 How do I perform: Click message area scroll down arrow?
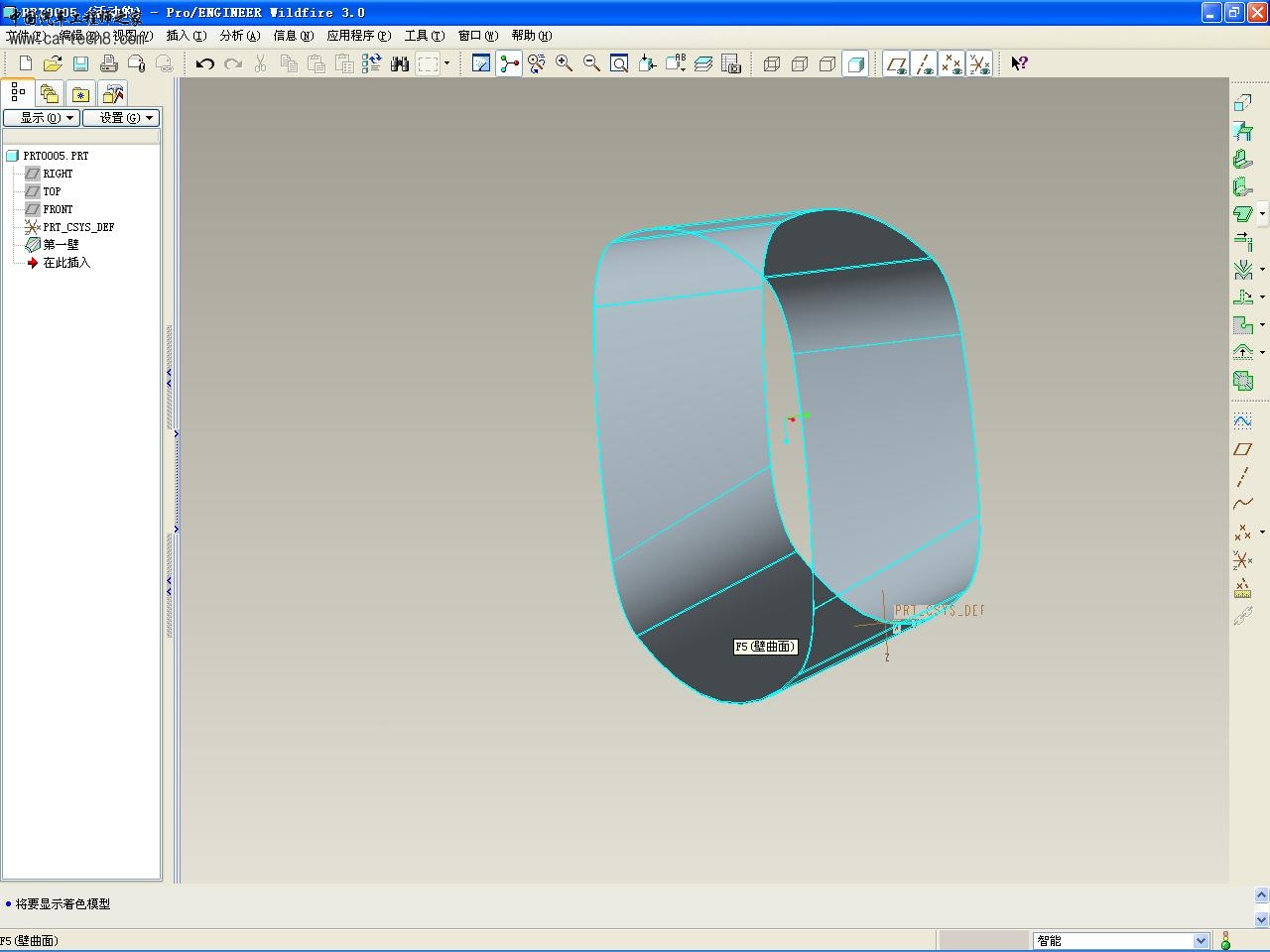(x=1262, y=919)
